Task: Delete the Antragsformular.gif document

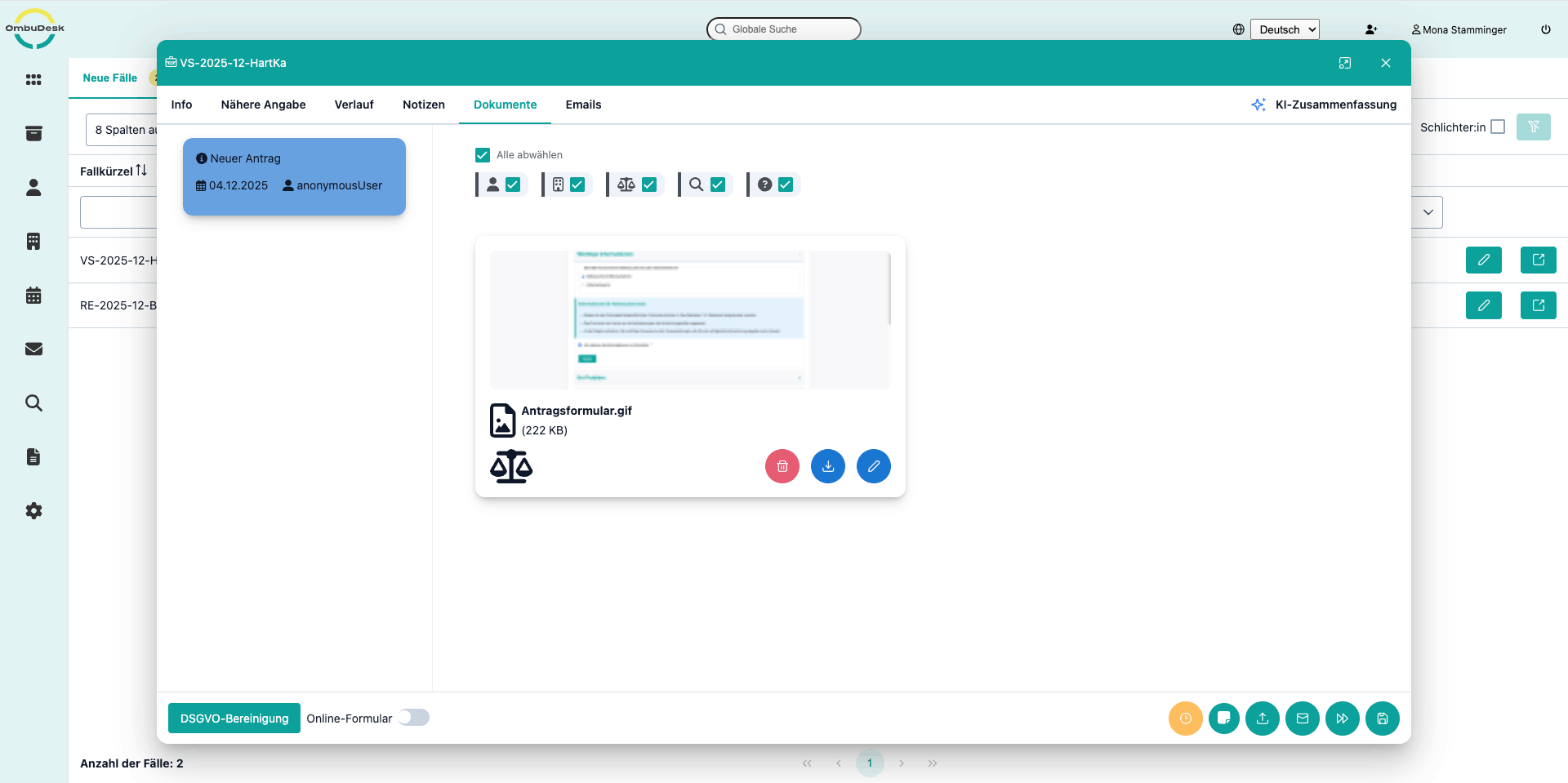Action: coord(782,466)
